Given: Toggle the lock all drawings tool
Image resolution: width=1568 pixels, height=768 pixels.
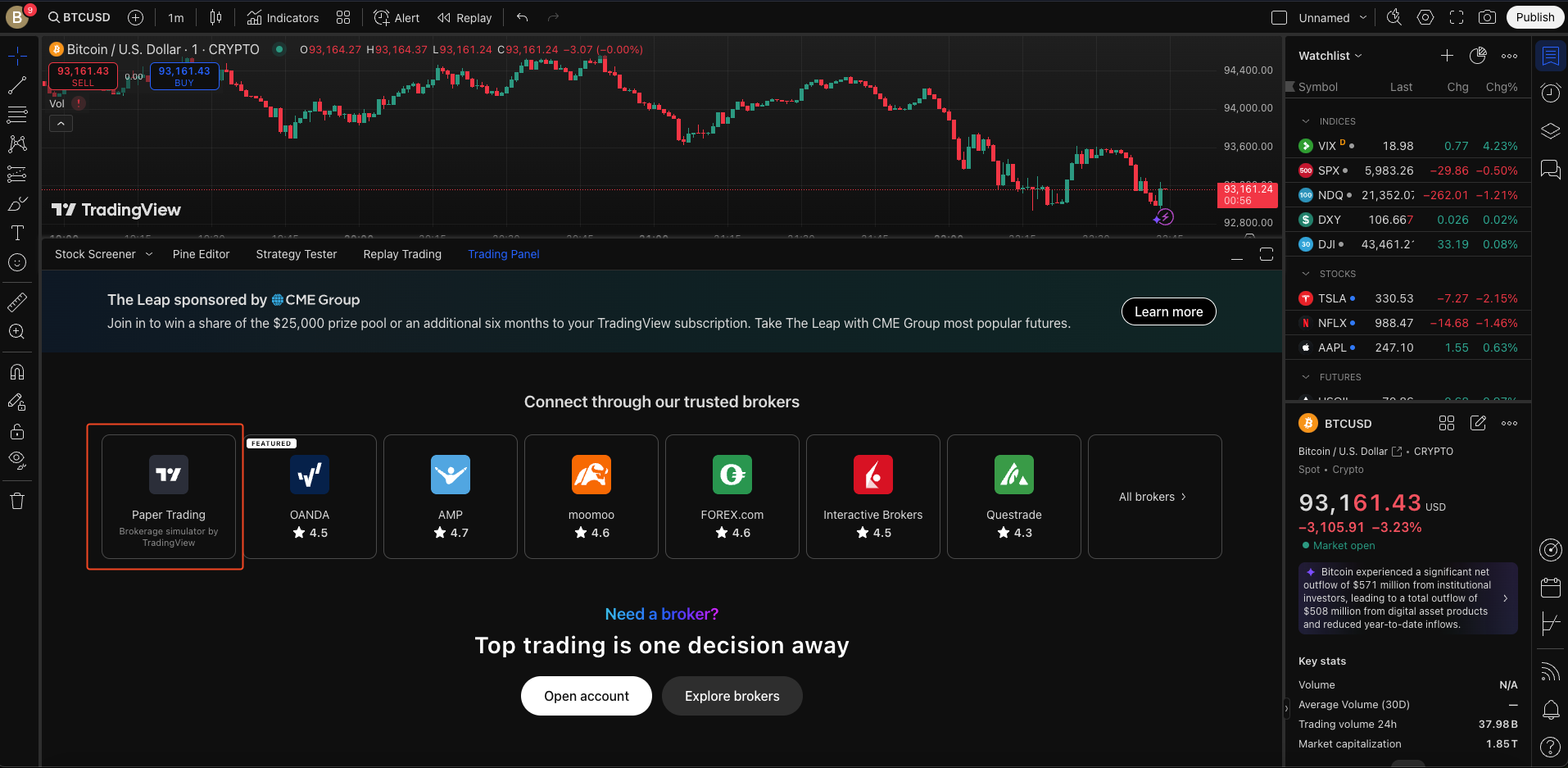Looking at the screenshot, I should tap(17, 431).
